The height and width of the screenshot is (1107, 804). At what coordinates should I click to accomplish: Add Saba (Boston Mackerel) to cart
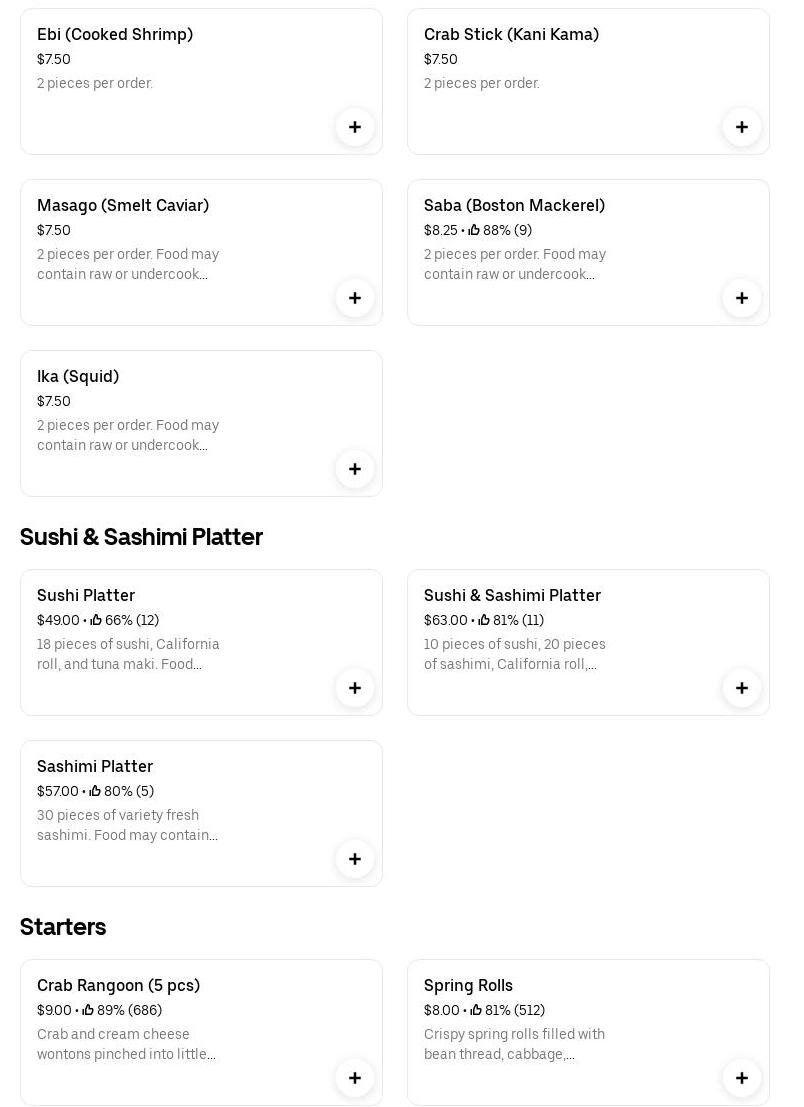click(742, 298)
